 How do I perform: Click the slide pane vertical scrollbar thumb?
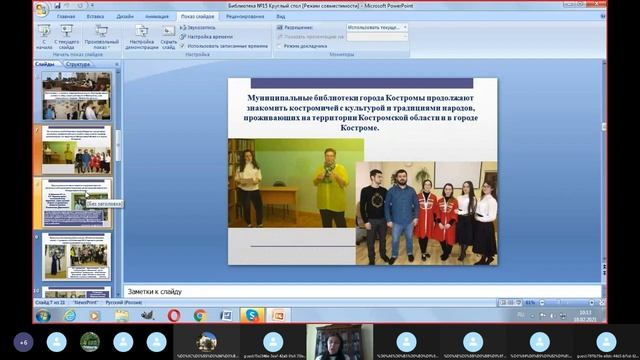(x=118, y=145)
